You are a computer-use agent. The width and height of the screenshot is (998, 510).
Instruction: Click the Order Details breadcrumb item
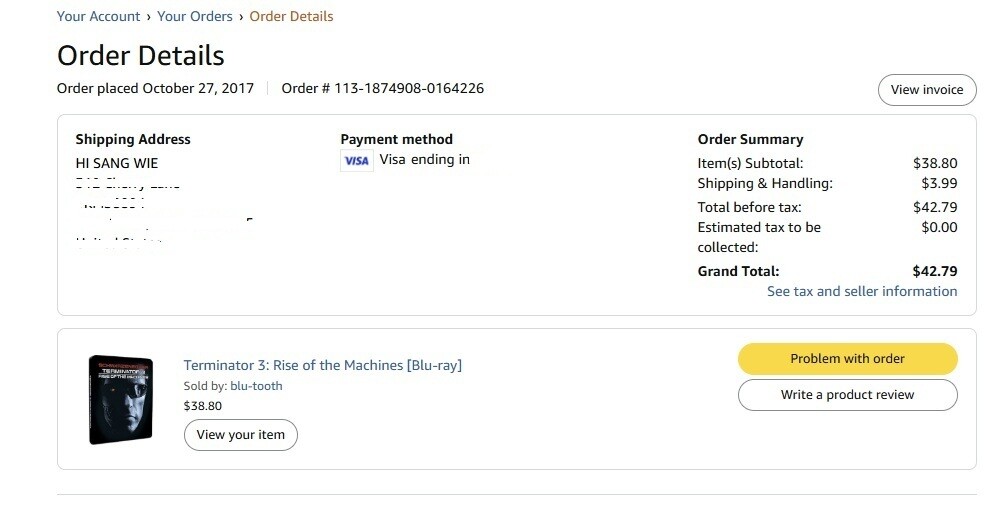(291, 16)
